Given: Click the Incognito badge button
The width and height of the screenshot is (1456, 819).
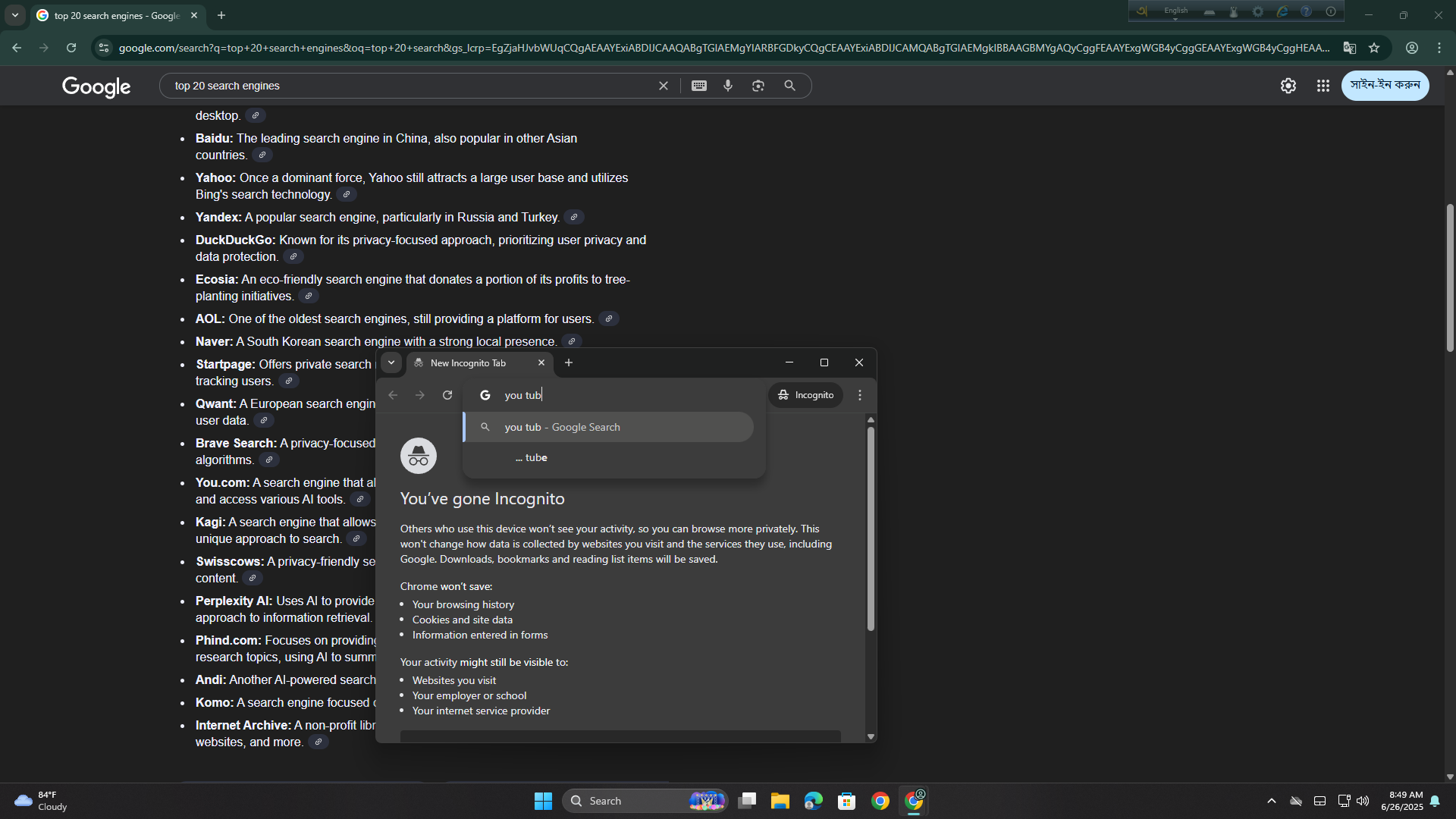Looking at the screenshot, I should tap(806, 395).
